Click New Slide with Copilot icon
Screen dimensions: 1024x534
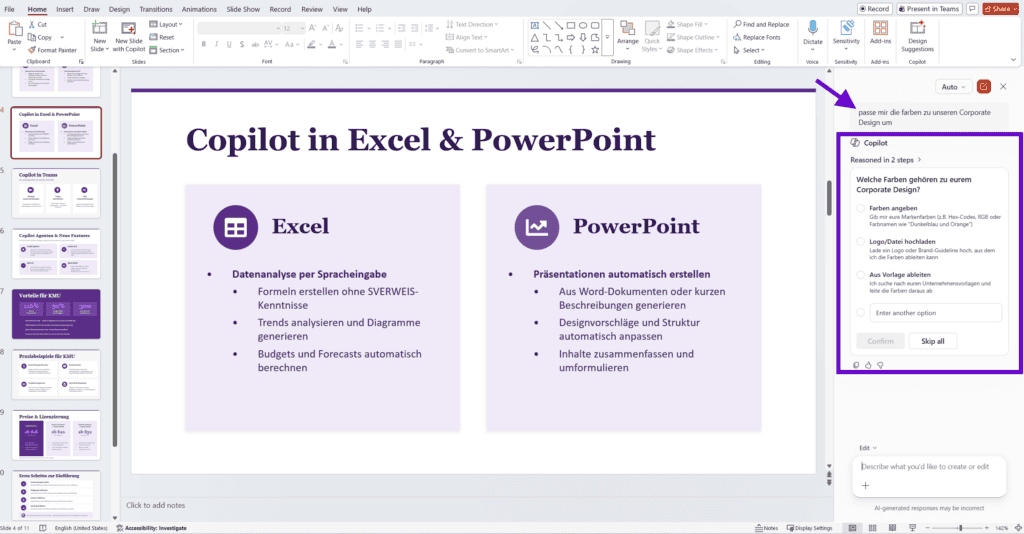coord(129,29)
